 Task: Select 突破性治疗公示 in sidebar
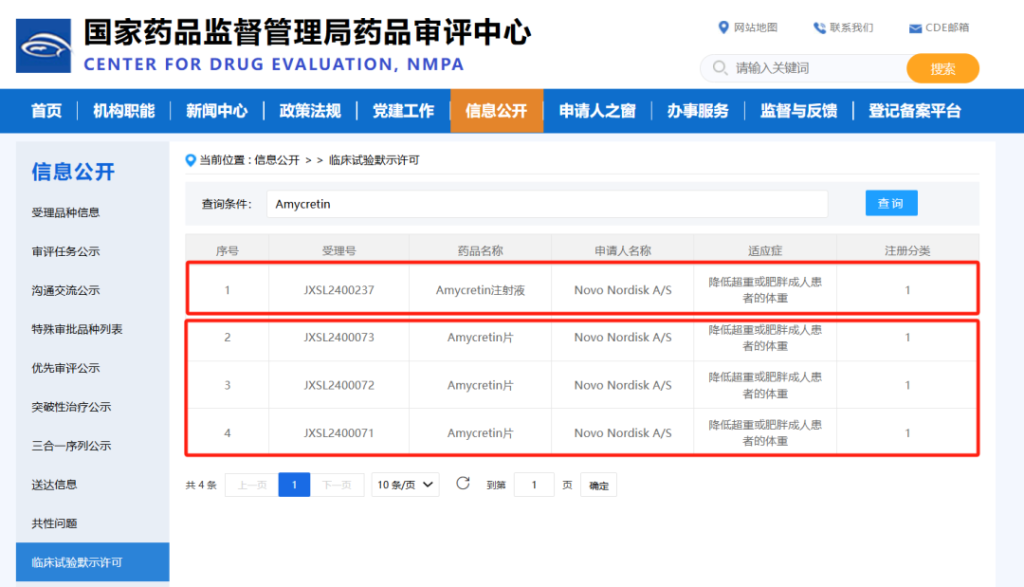pos(71,407)
